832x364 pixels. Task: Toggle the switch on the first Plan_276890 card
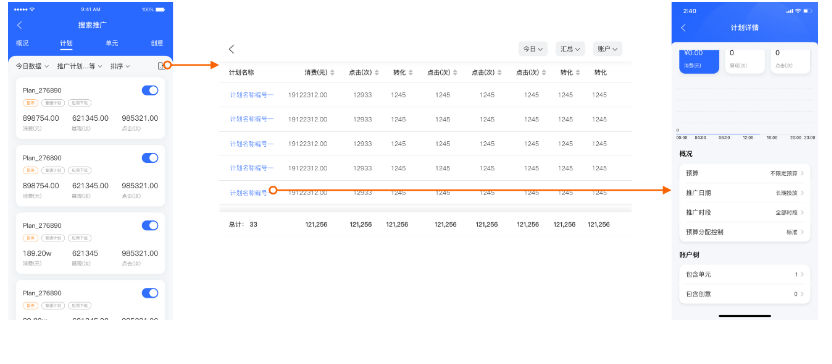tap(150, 91)
